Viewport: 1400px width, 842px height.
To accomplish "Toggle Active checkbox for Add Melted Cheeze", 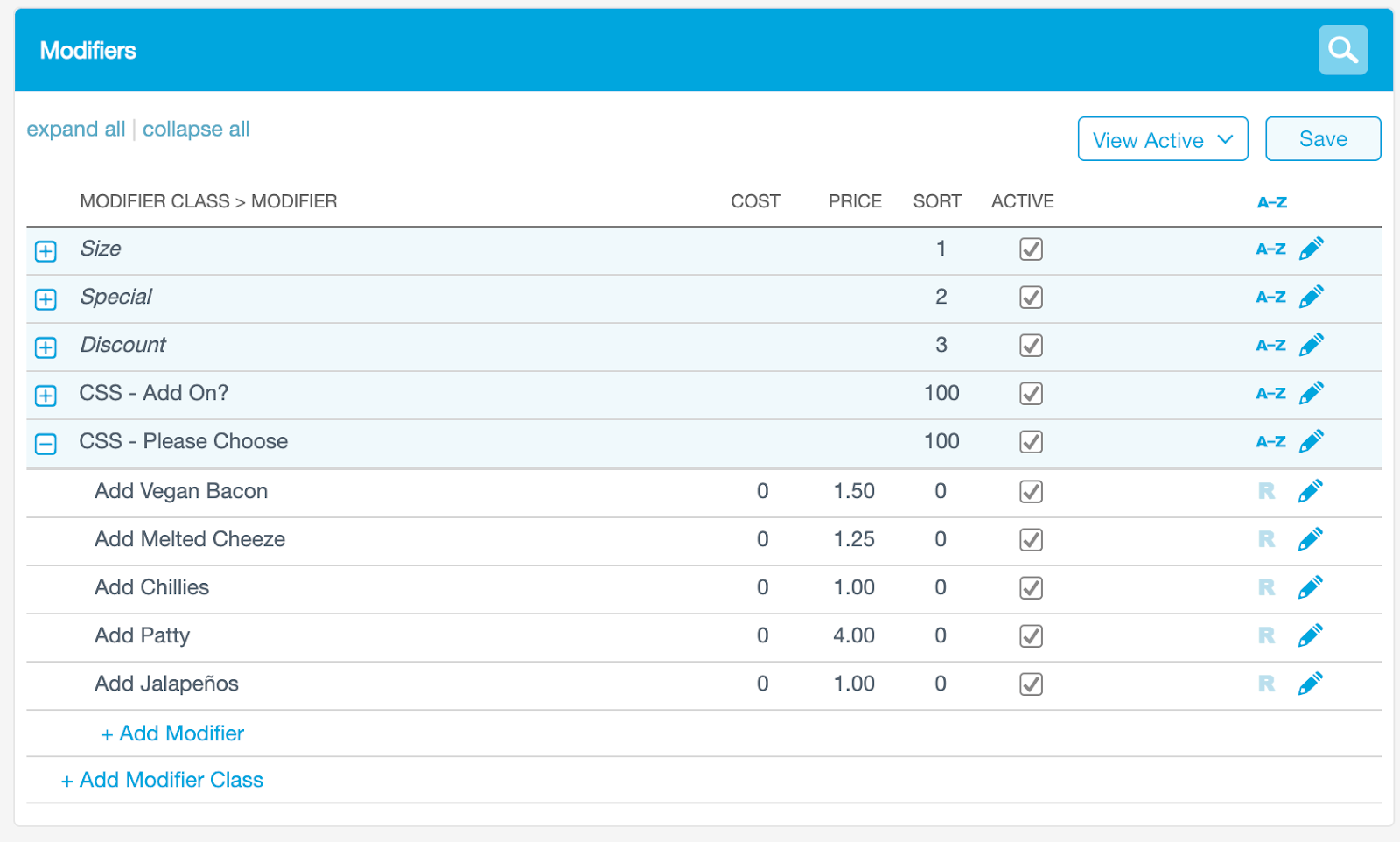I will click(x=1031, y=540).
